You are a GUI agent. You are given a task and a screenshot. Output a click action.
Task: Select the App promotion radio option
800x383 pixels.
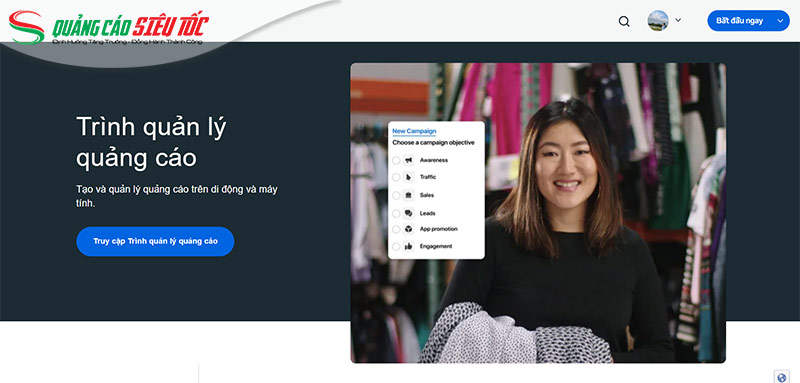396,229
